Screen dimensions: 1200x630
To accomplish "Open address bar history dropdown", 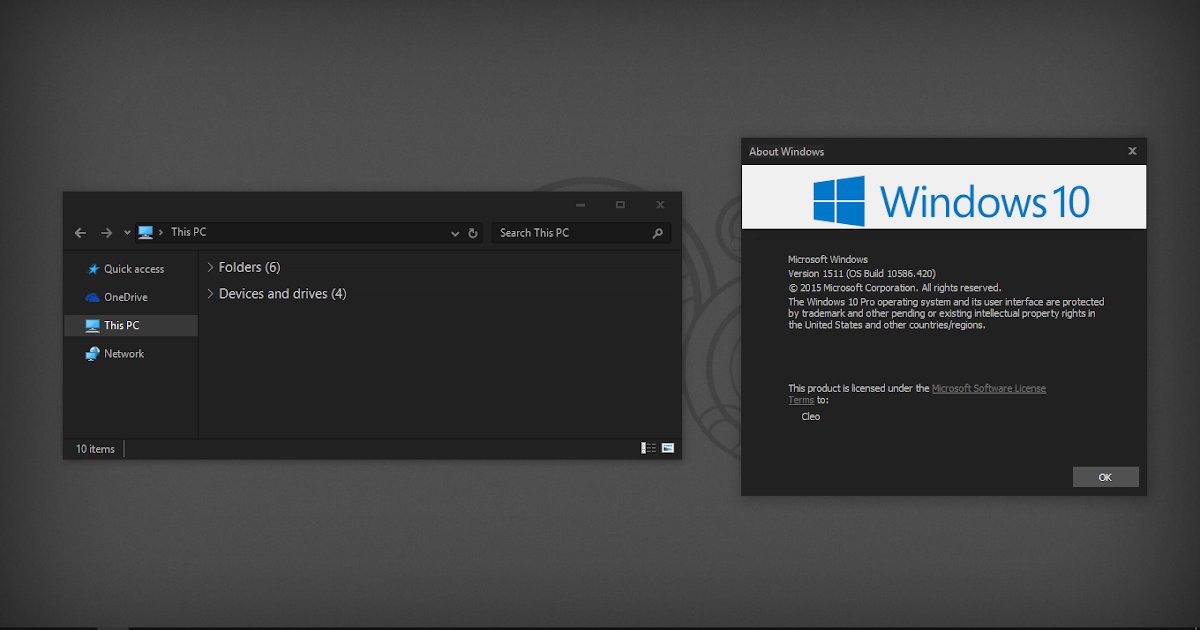I will click(455, 234).
